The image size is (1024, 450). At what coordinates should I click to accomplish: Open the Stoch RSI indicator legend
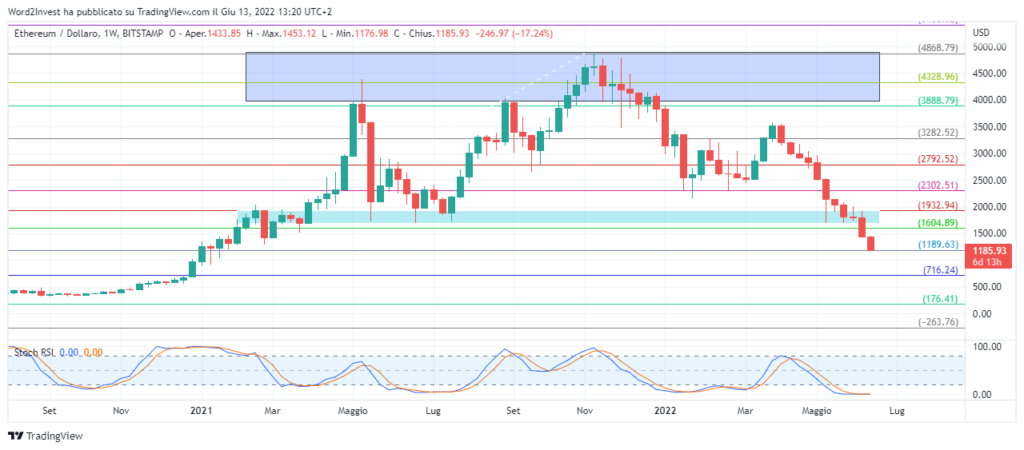[32, 352]
